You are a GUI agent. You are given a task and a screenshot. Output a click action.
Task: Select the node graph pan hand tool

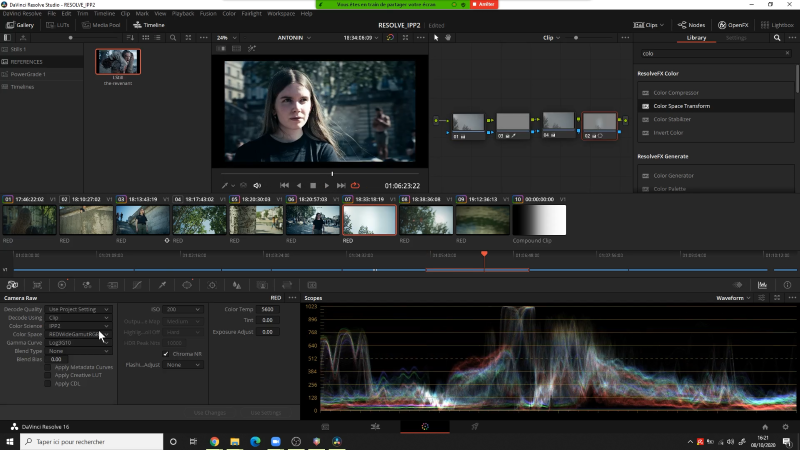448,38
